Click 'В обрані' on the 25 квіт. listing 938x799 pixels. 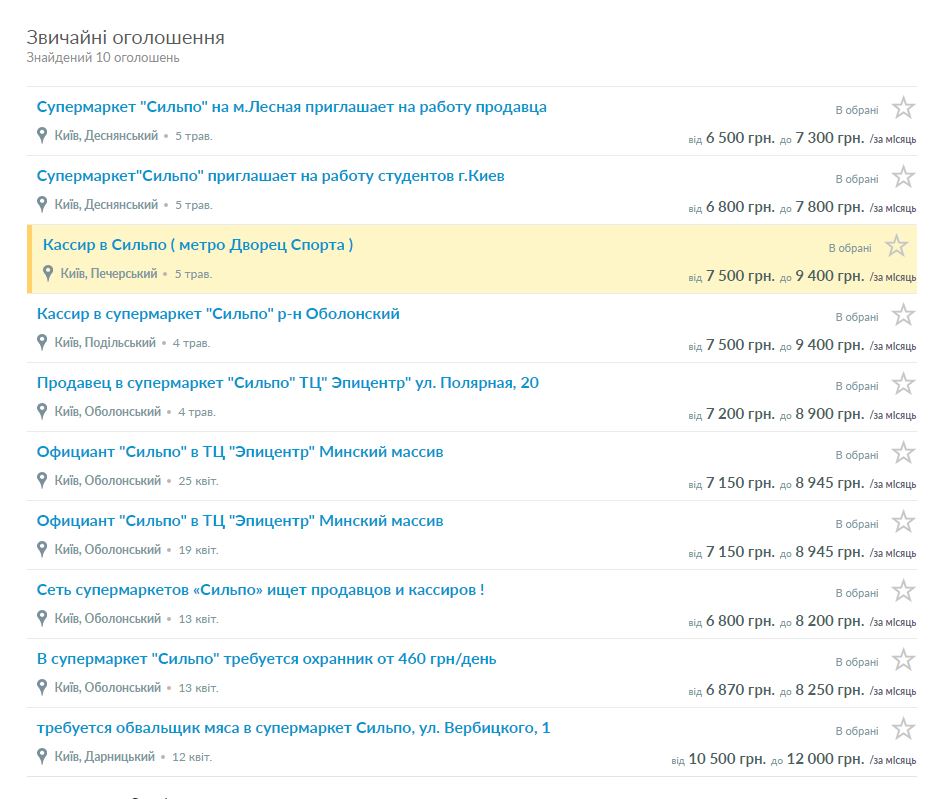(x=857, y=455)
